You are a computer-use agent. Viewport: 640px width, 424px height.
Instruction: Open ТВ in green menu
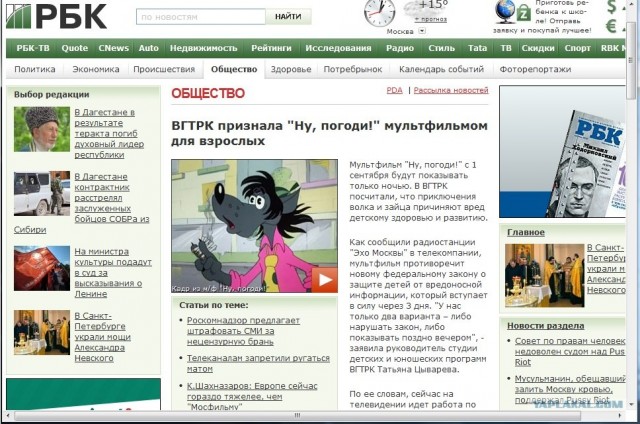pyautogui.click(x=506, y=48)
